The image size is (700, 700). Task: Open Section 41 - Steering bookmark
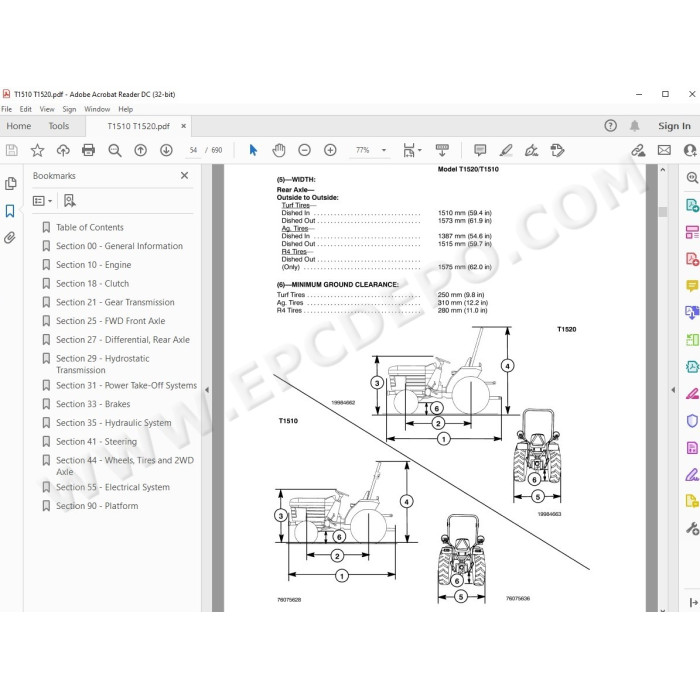coord(96,442)
